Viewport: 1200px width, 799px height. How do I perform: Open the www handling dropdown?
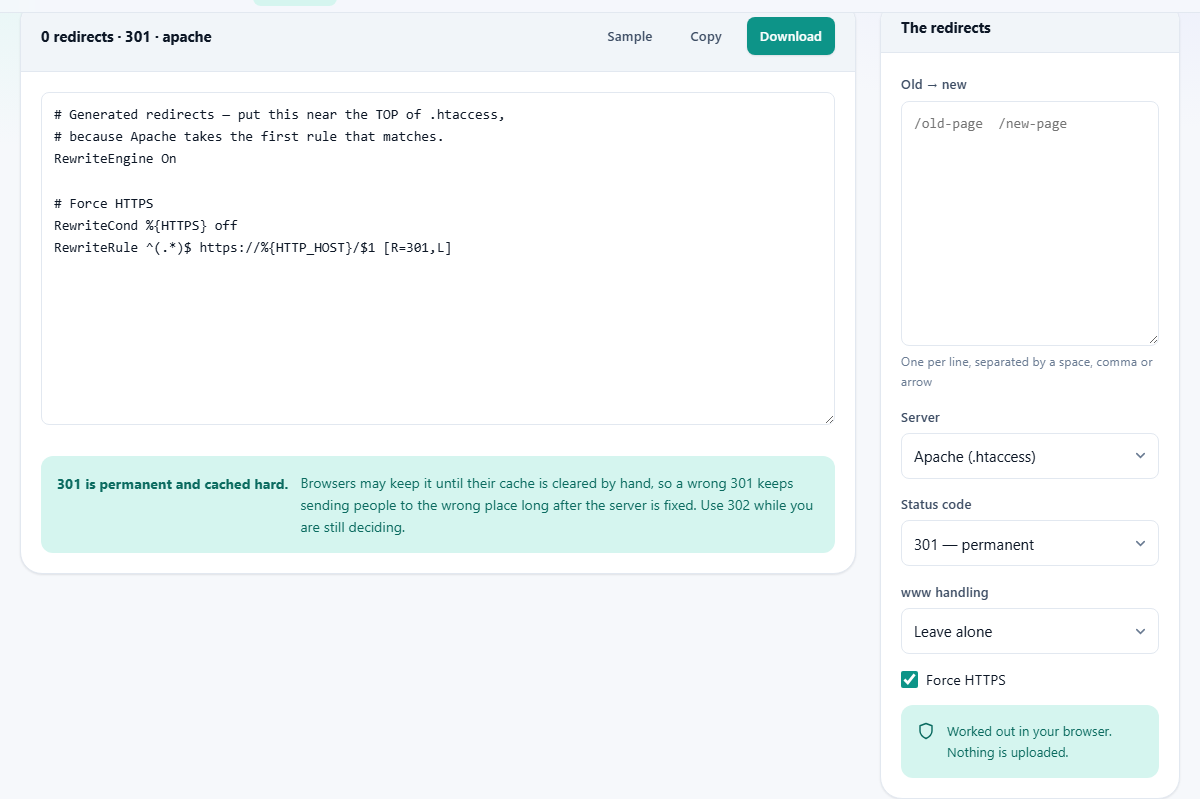[1030, 631]
